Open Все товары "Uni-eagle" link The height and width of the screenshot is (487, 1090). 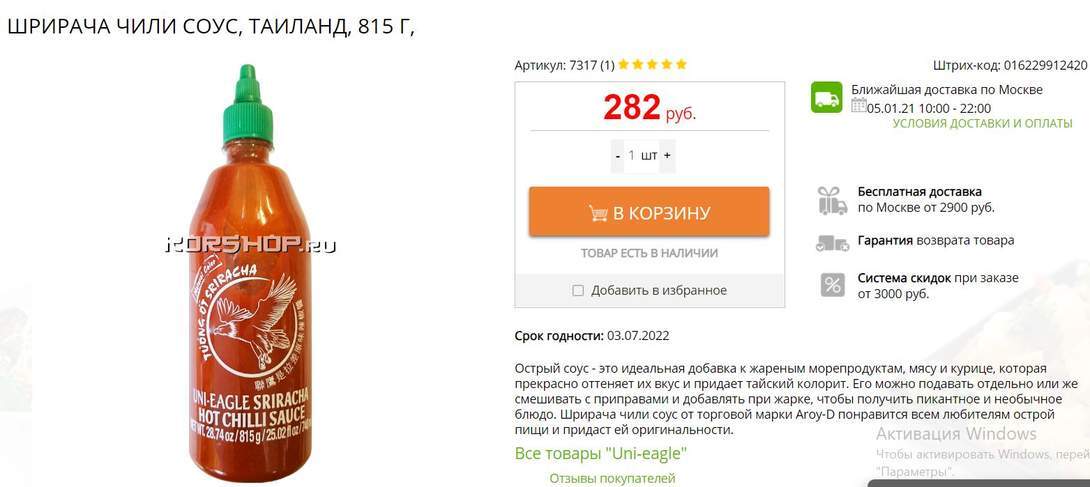click(x=601, y=454)
